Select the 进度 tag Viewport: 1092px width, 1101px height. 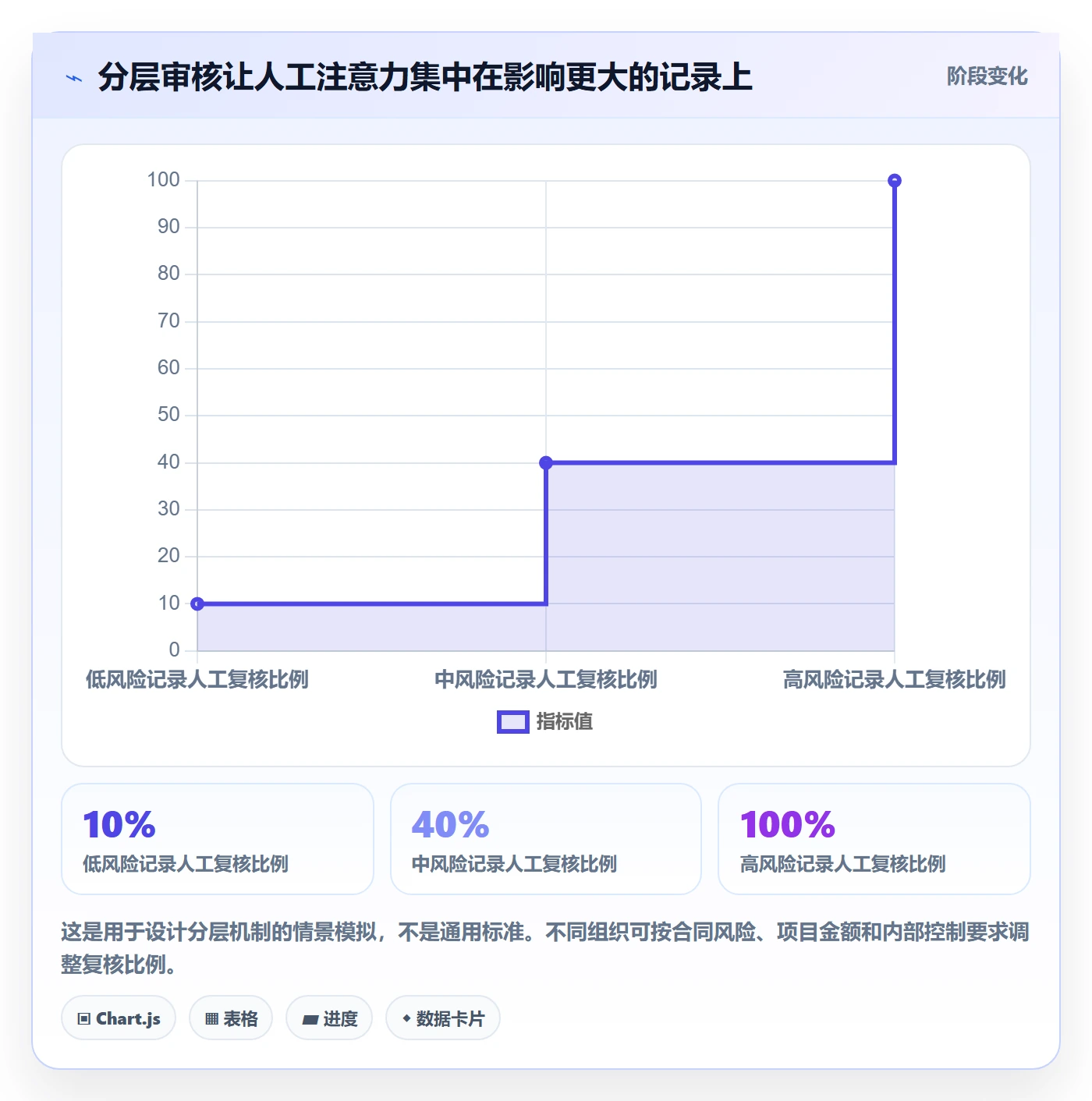click(329, 1018)
